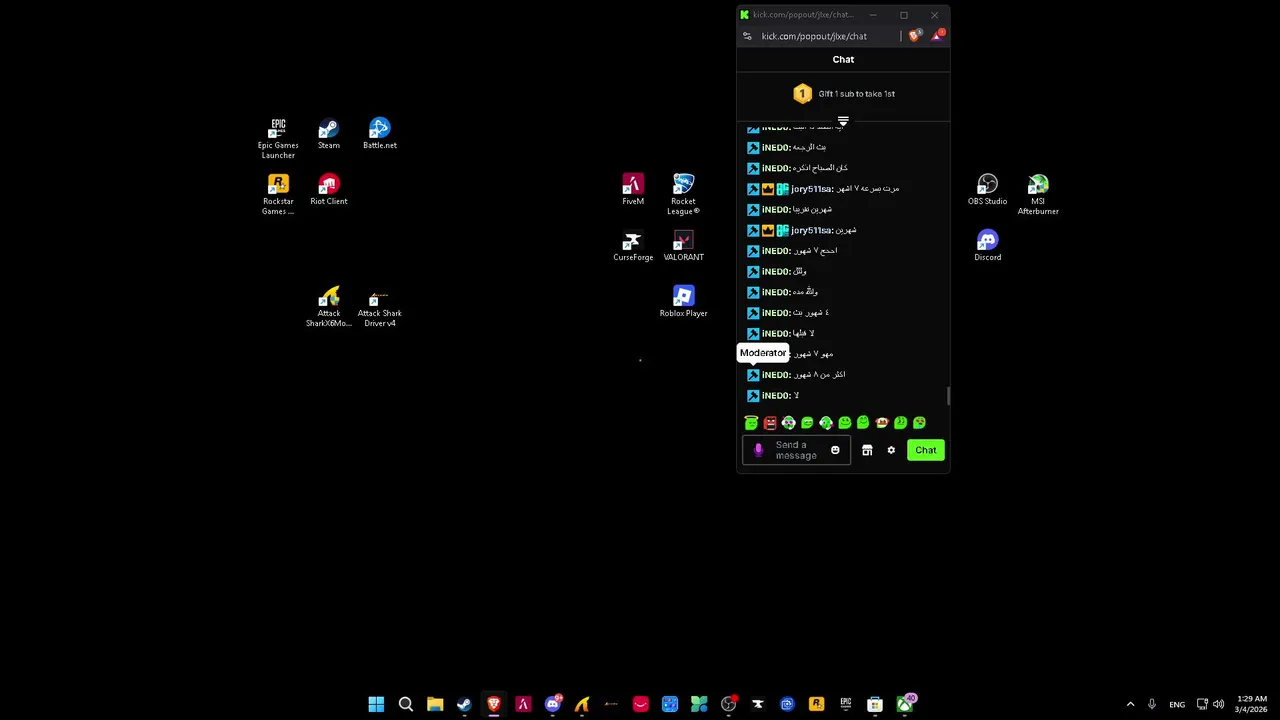Select the CurseForge desktop shortcut
The width and height of the screenshot is (1280, 720).
pos(633,246)
